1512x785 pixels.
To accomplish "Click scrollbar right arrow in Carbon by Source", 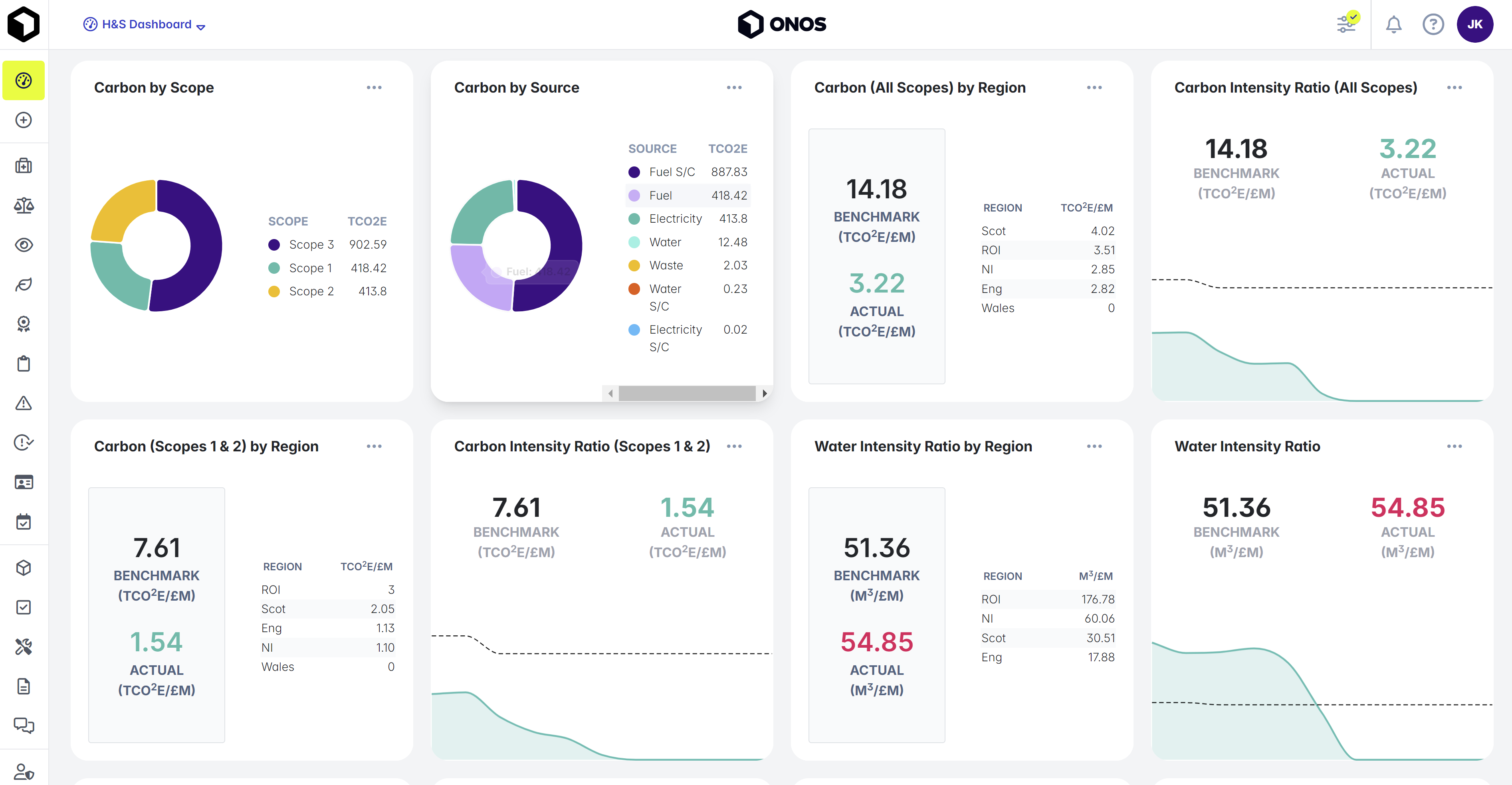I will click(764, 393).
